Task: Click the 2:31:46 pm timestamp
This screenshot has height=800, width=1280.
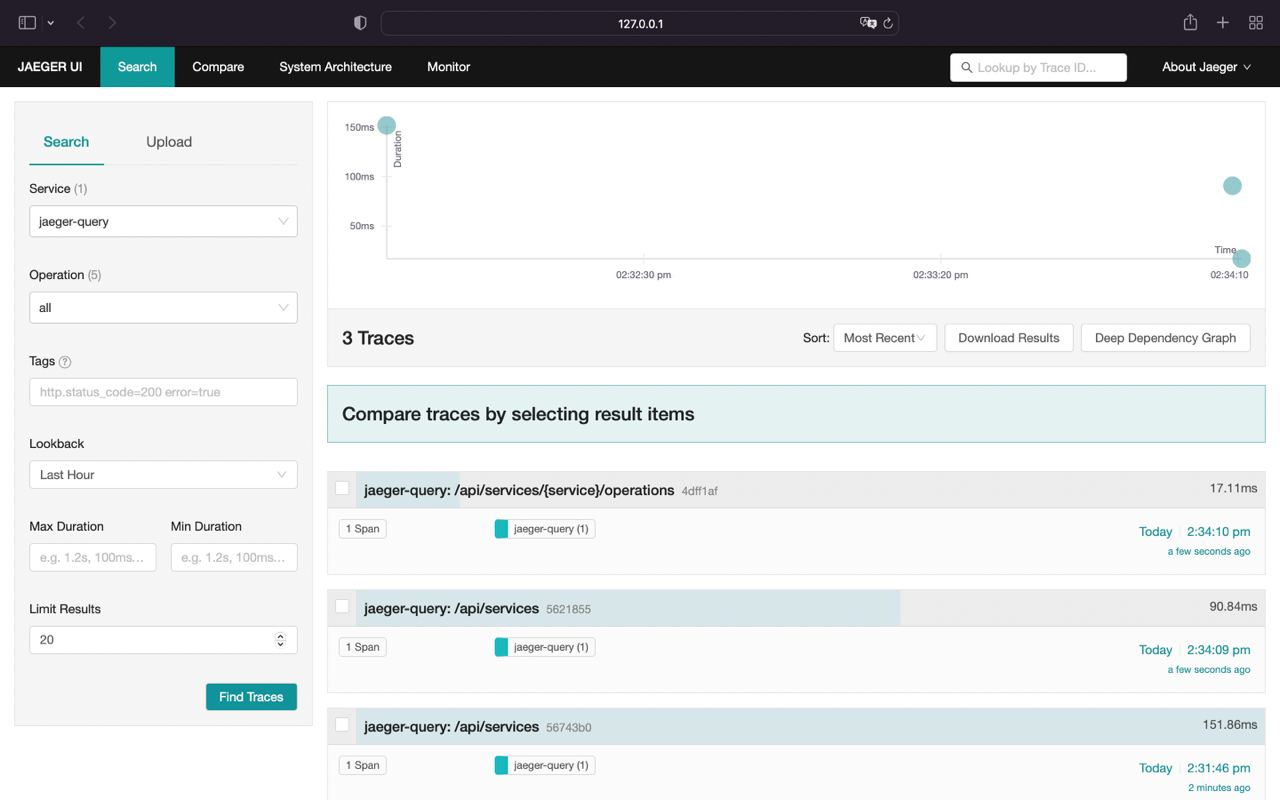Action: (x=1218, y=768)
